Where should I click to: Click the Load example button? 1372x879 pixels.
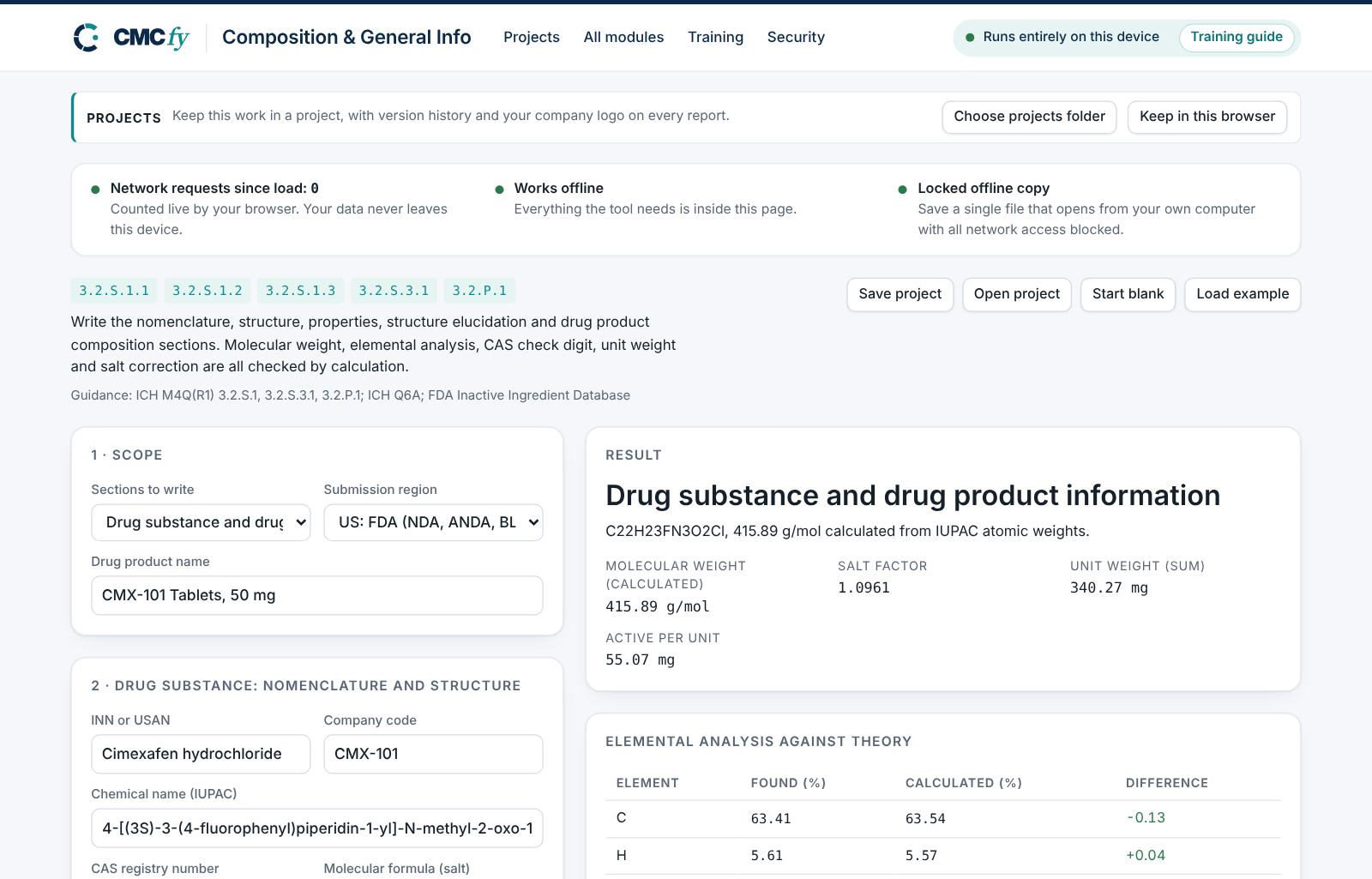pyautogui.click(x=1243, y=294)
